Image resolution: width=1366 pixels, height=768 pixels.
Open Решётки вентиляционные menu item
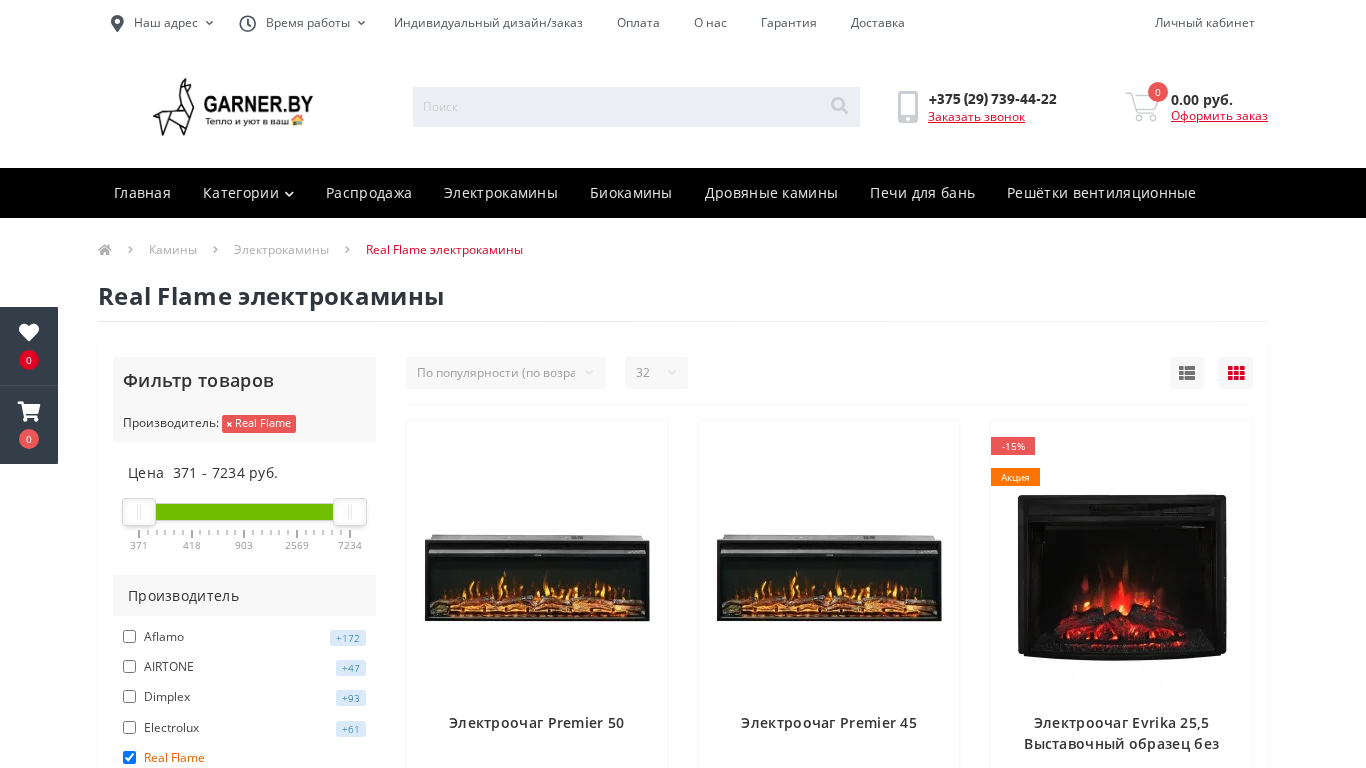(1101, 193)
